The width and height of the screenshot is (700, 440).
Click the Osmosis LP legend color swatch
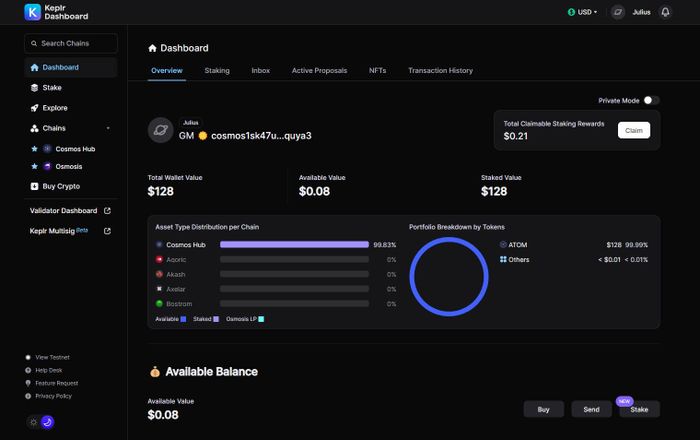click(x=261, y=319)
